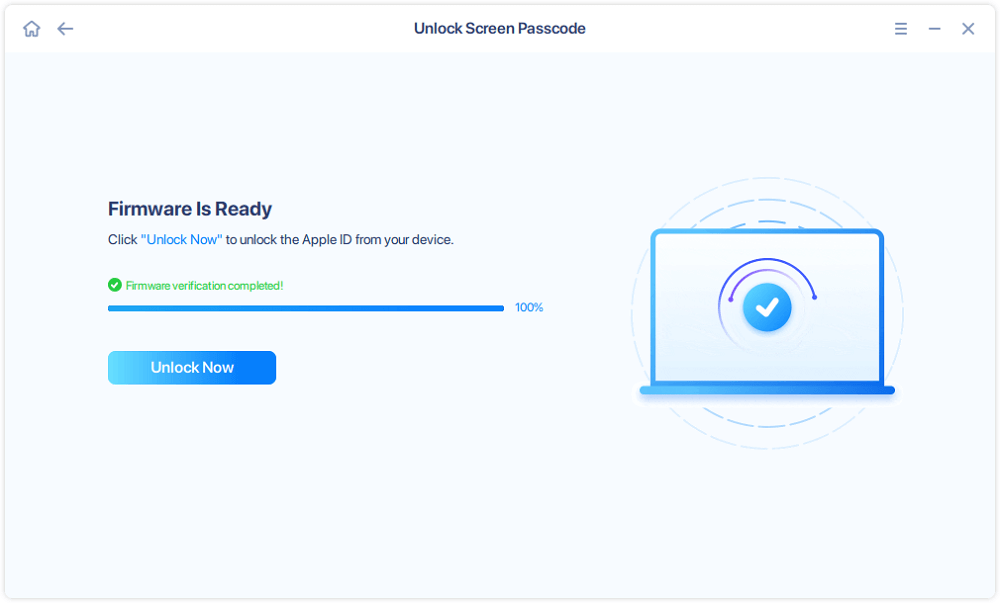Image resolution: width=1000 pixels, height=603 pixels.
Task: Click the "Apple ID from your device" text
Action: [380, 240]
